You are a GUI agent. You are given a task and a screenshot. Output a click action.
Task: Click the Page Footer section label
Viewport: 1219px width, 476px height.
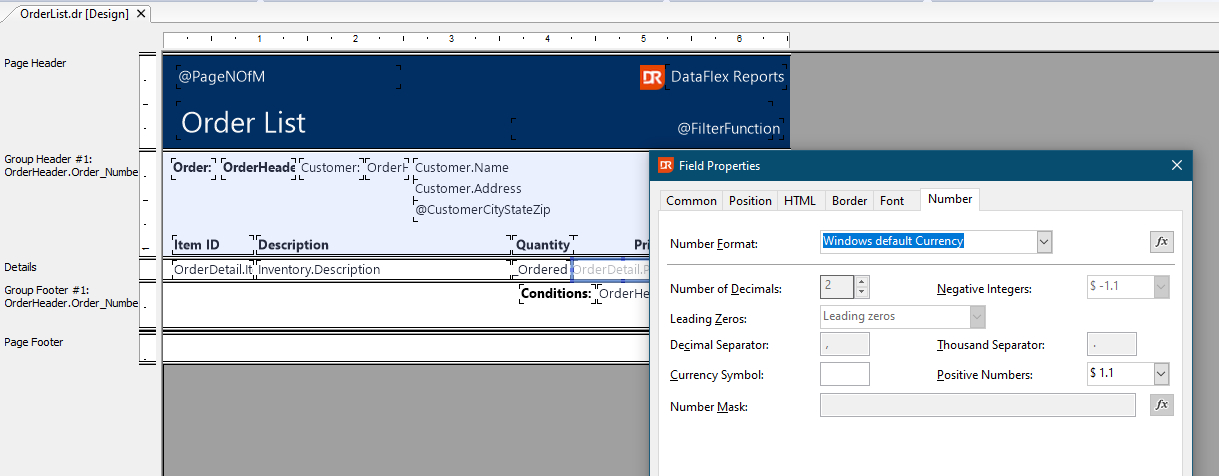pos(34,342)
